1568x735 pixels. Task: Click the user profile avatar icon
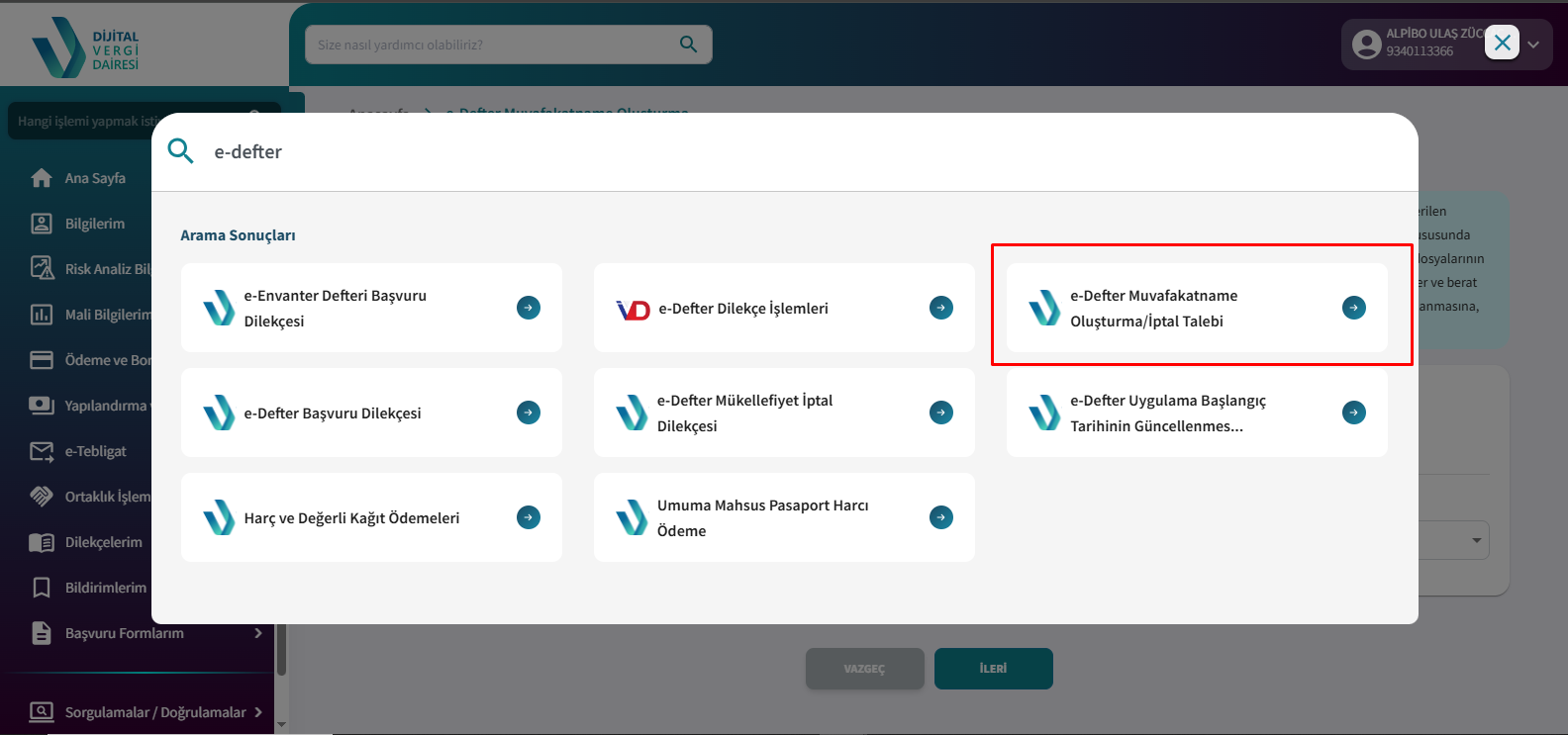click(x=1366, y=44)
